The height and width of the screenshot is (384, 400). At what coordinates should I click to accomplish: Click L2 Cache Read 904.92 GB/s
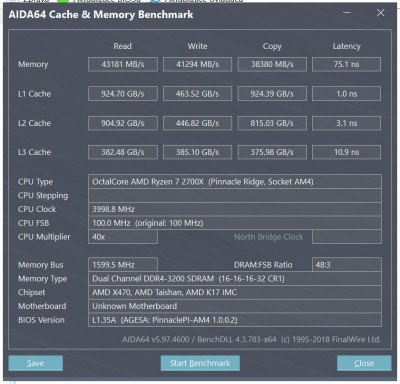[x=123, y=123]
